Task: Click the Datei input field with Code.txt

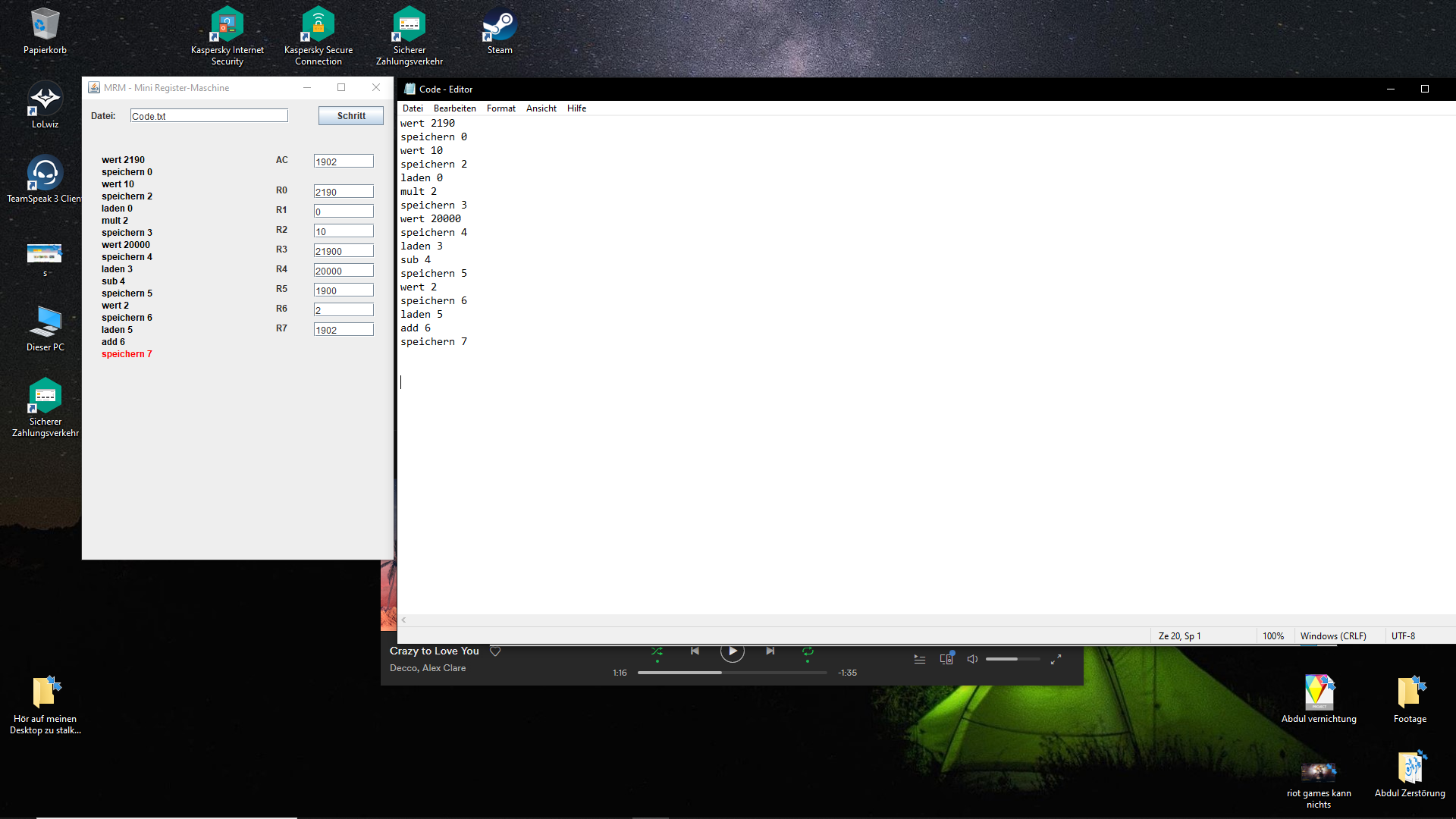Action: (209, 116)
